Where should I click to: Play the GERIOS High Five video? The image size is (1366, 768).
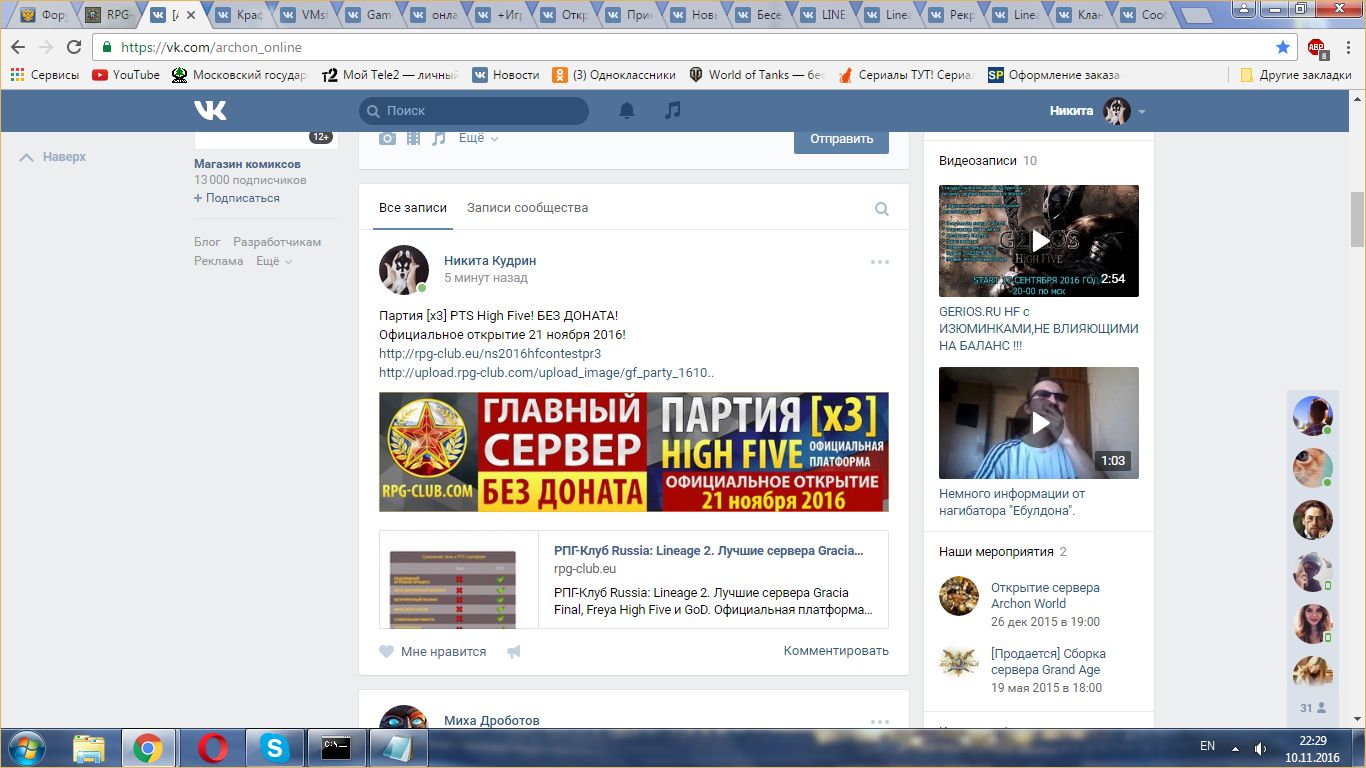click(x=1039, y=241)
